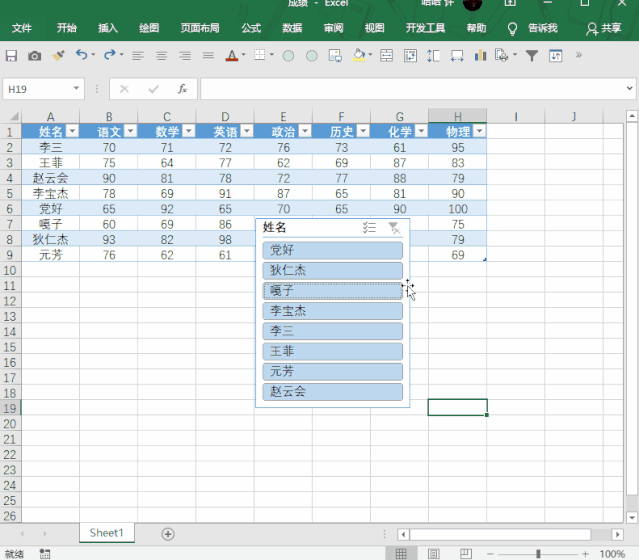Clear the filter in the 姓名 slicer
This screenshot has width=639, height=560.
[x=394, y=228]
